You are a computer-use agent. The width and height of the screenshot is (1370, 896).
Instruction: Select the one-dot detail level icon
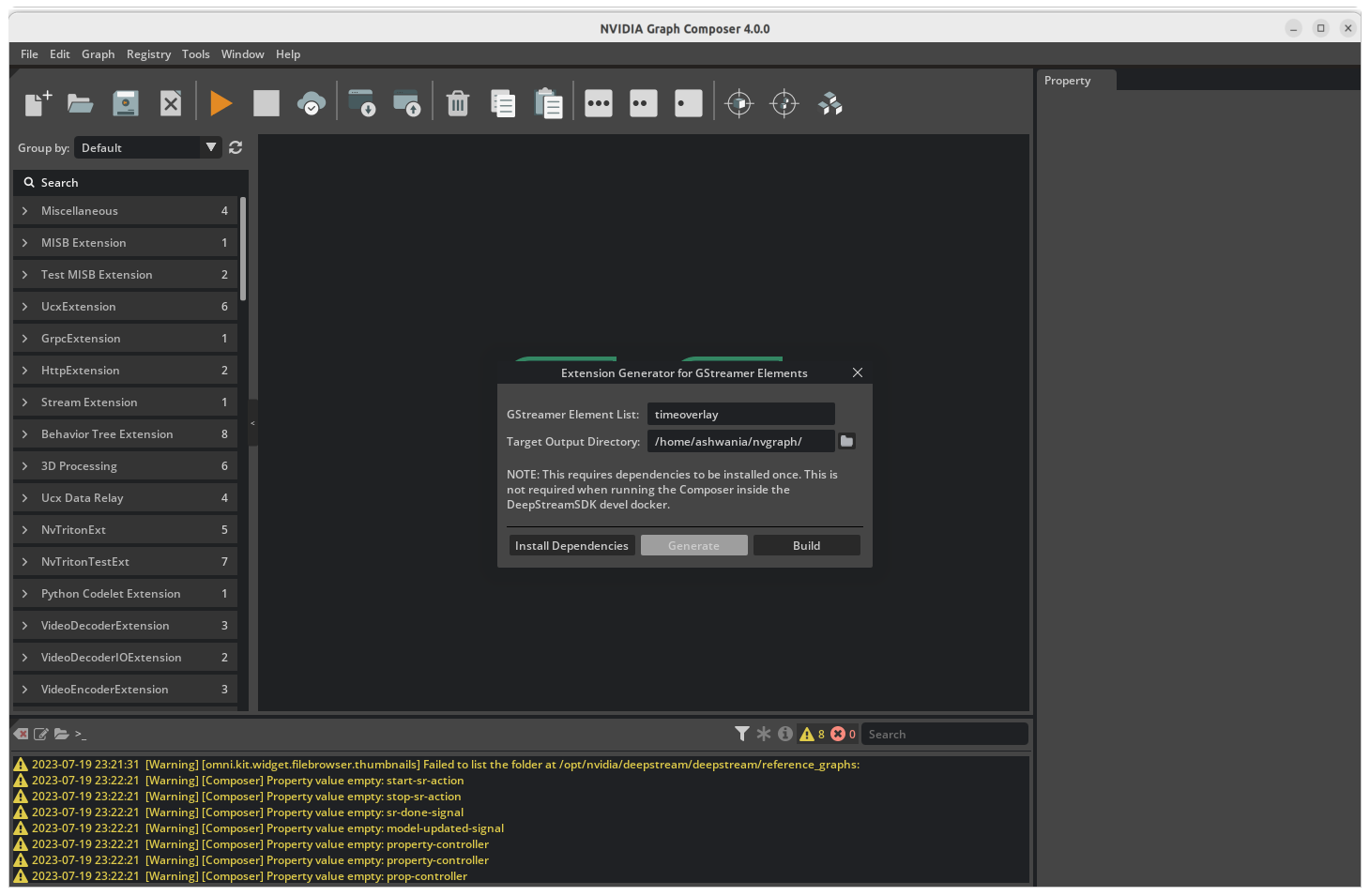[x=689, y=103]
